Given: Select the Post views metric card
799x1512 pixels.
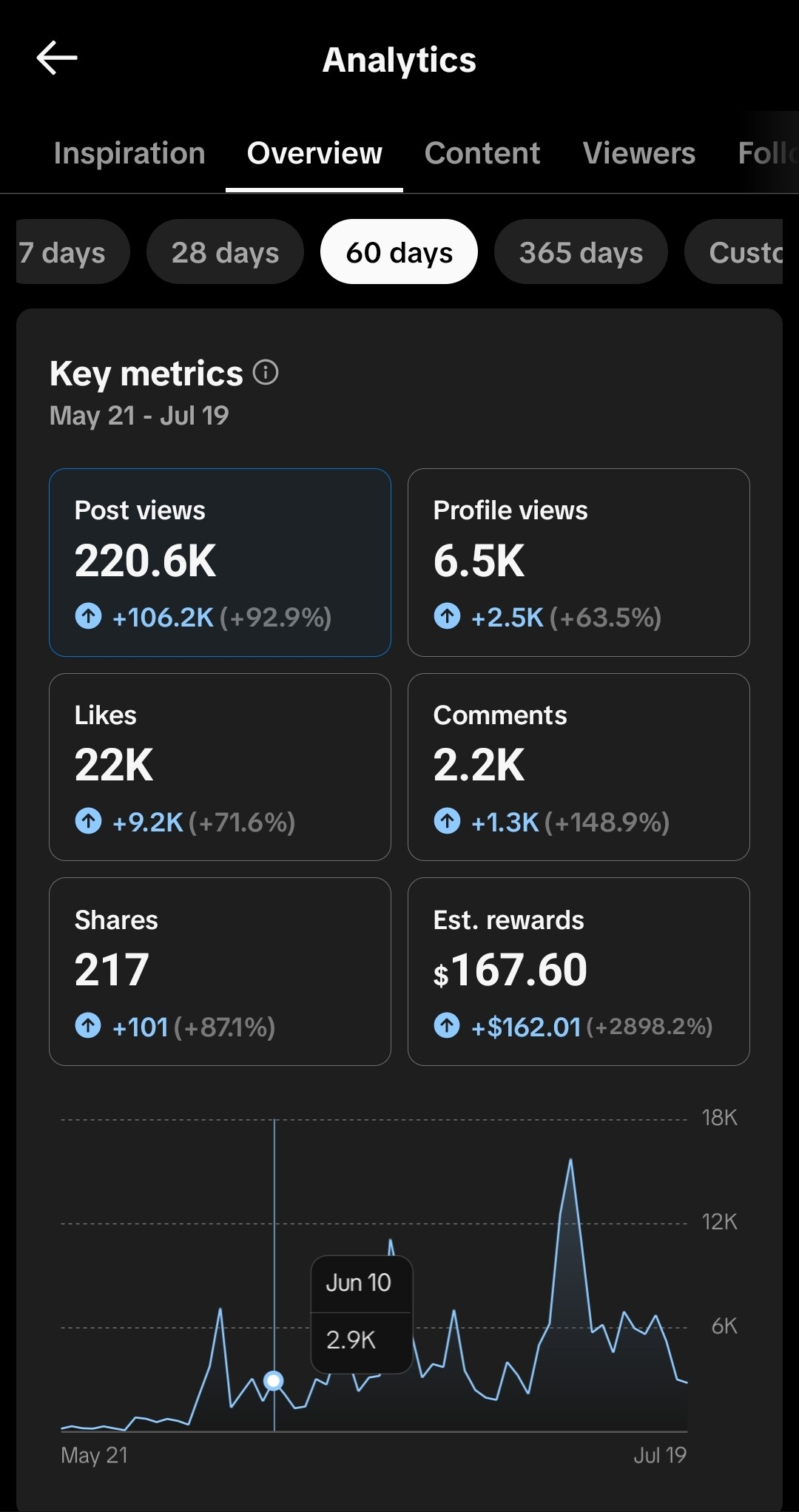Looking at the screenshot, I should (220, 562).
